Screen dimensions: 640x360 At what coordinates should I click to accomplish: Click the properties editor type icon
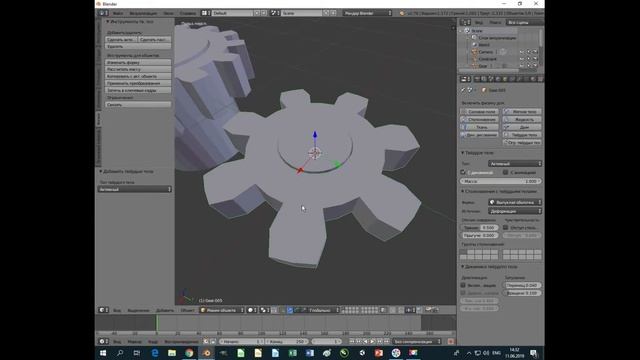coord(465,79)
